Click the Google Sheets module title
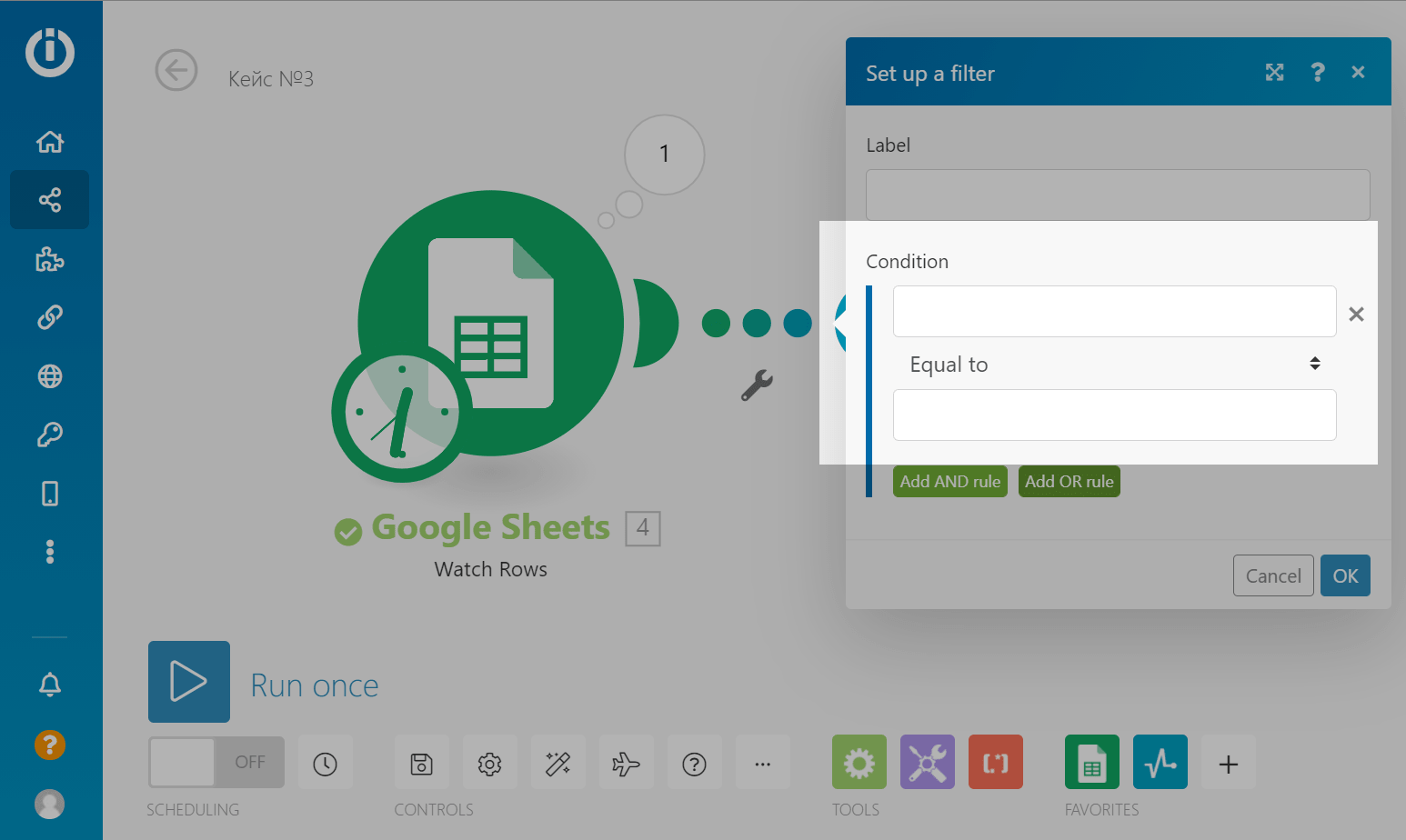The width and height of the screenshot is (1406, 840). 491,527
